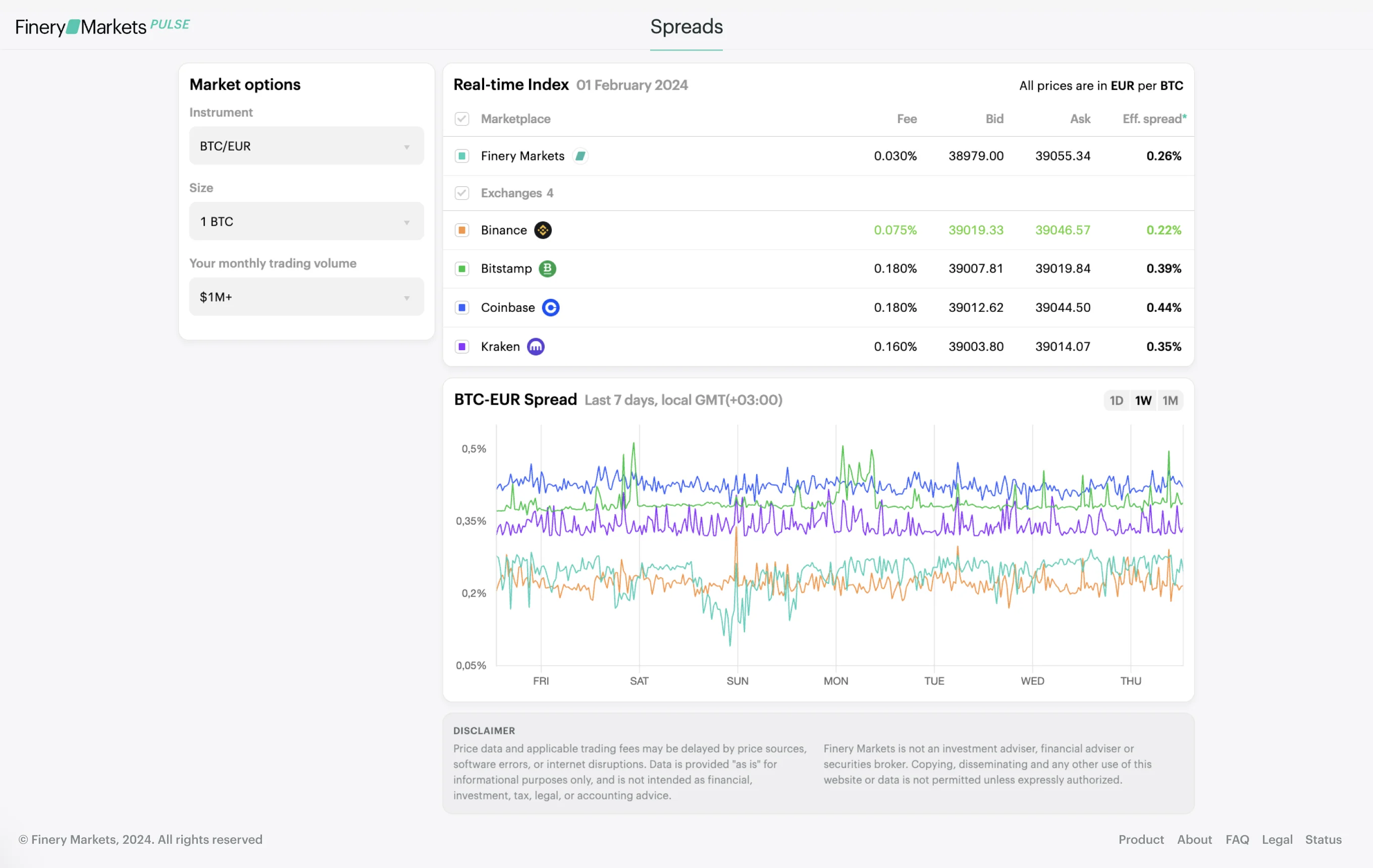Toggle the Binance orange series checkbox

462,230
